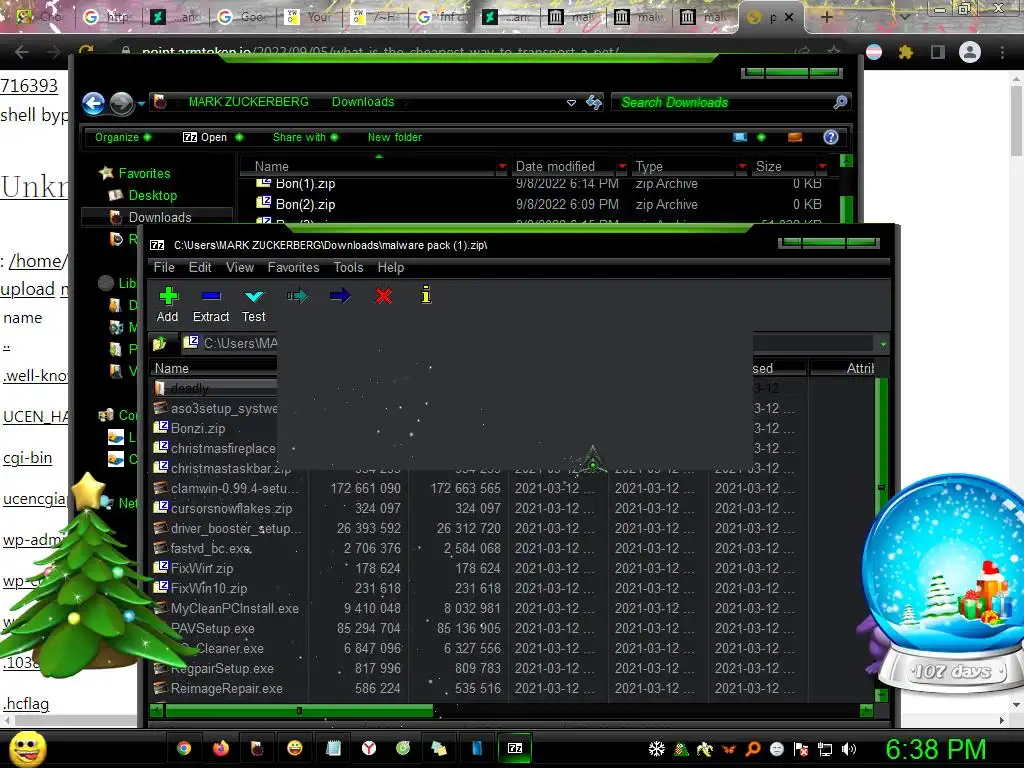Click Explorer's blue Back arrow button
Image resolution: width=1024 pixels, height=768 pixels.
click(x=94, y=103)
